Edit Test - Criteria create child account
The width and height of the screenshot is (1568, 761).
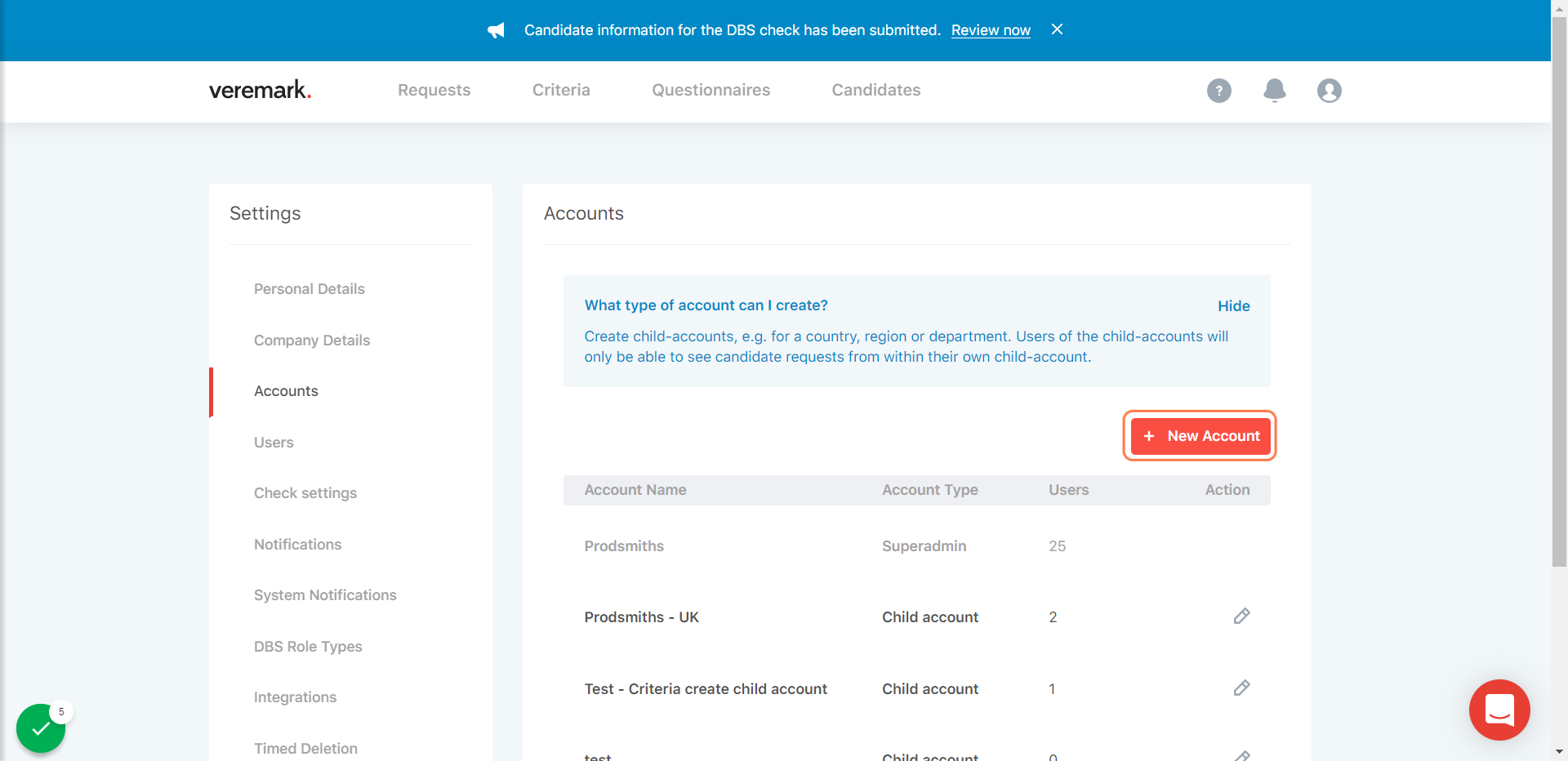[x=1241, y=688]
